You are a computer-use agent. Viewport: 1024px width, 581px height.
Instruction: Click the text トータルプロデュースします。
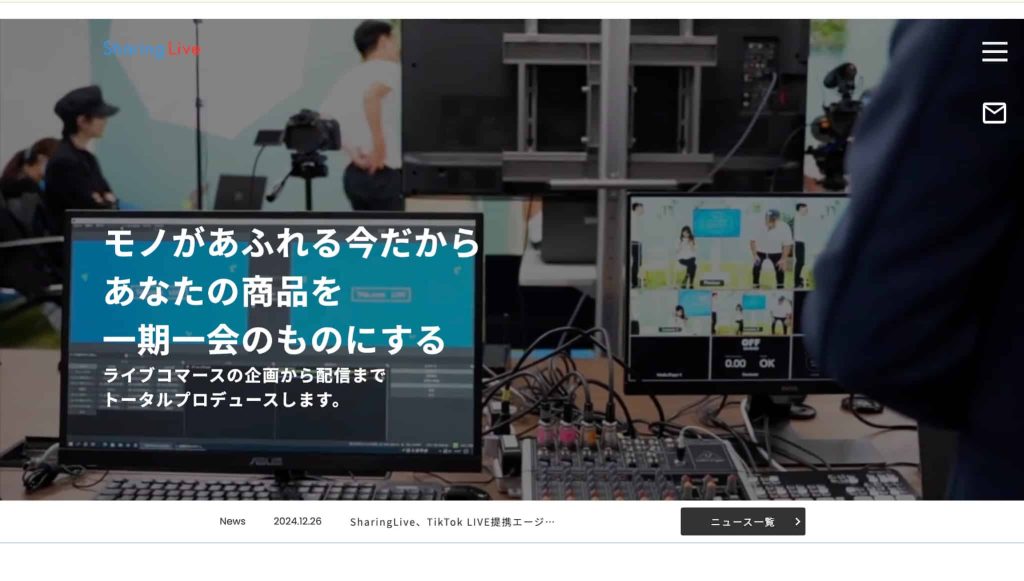point(226,400)
